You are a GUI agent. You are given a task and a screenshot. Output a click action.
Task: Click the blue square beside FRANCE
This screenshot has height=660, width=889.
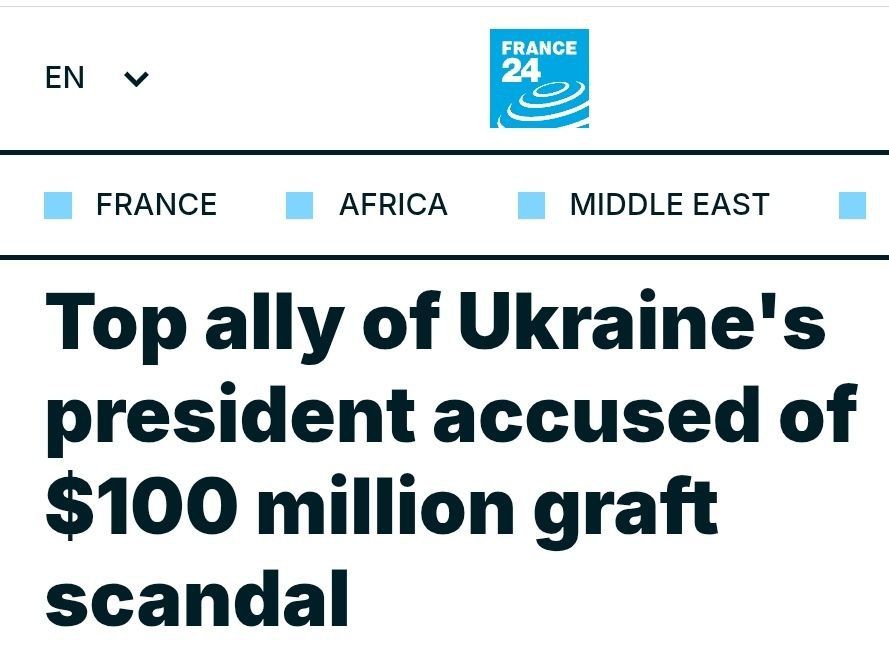click(x=58, y=205)
